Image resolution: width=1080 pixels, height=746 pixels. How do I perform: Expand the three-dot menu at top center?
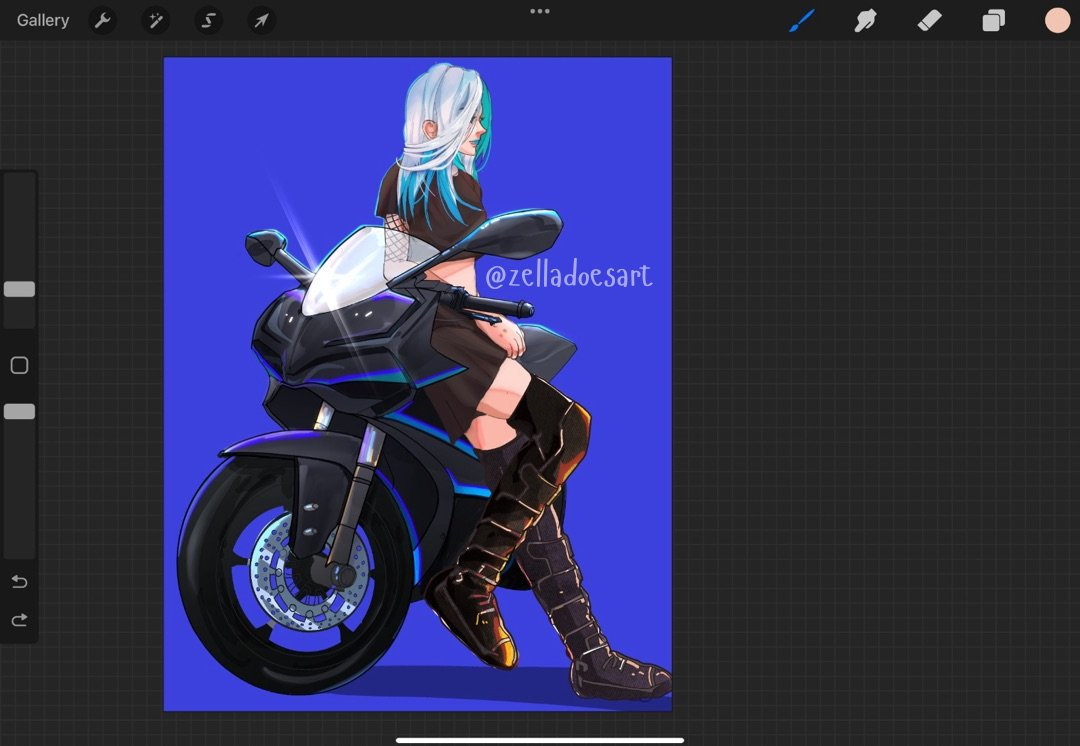click(x=540, y=11)
